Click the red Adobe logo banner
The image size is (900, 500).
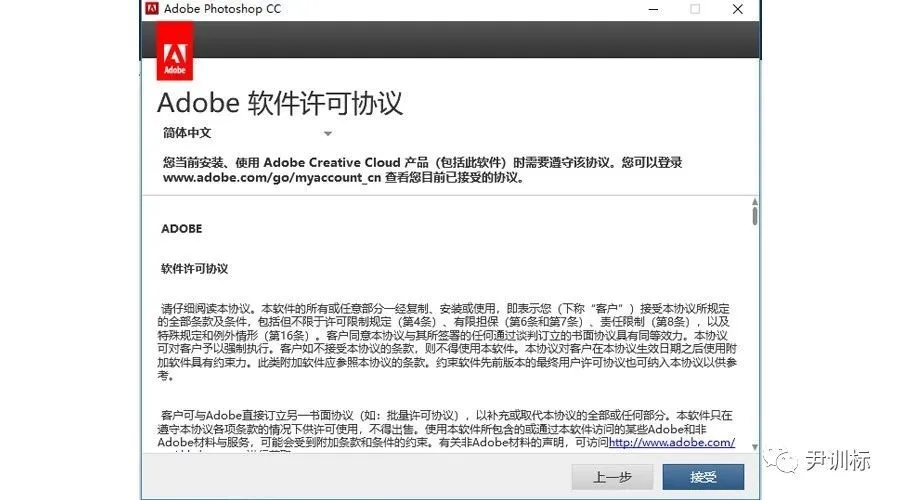(176, 51)
